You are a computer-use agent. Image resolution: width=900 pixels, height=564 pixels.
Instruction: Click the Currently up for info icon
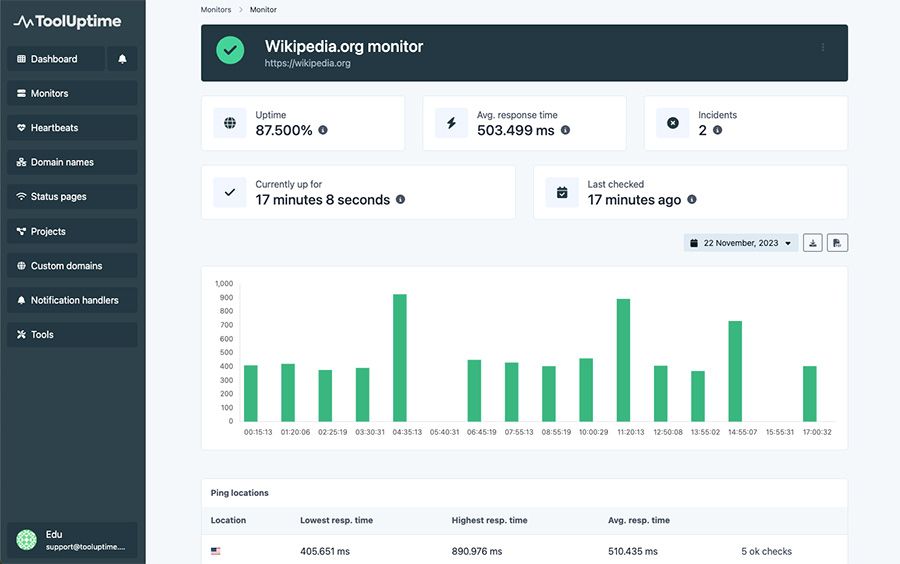pyautogui.click(x=401, y=199)
